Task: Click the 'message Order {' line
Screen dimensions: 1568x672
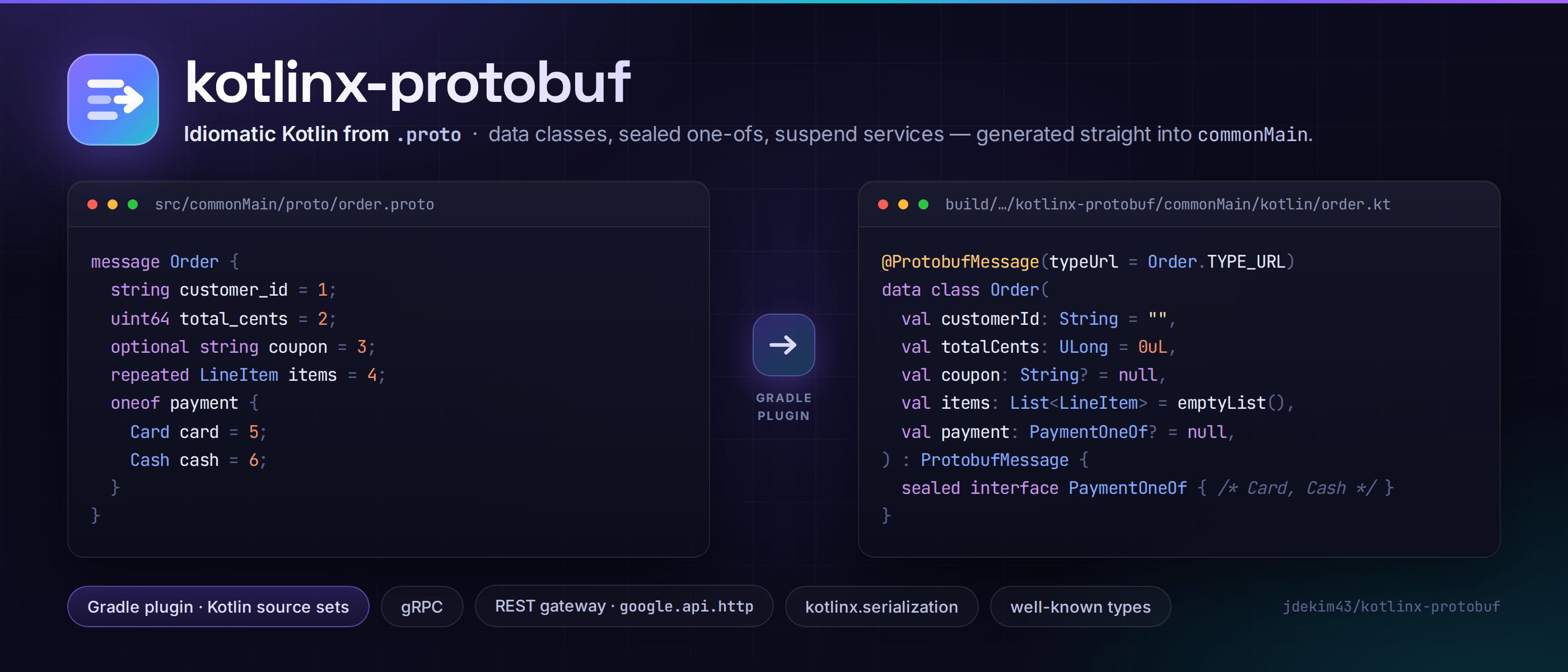Action: pos(165,262)
